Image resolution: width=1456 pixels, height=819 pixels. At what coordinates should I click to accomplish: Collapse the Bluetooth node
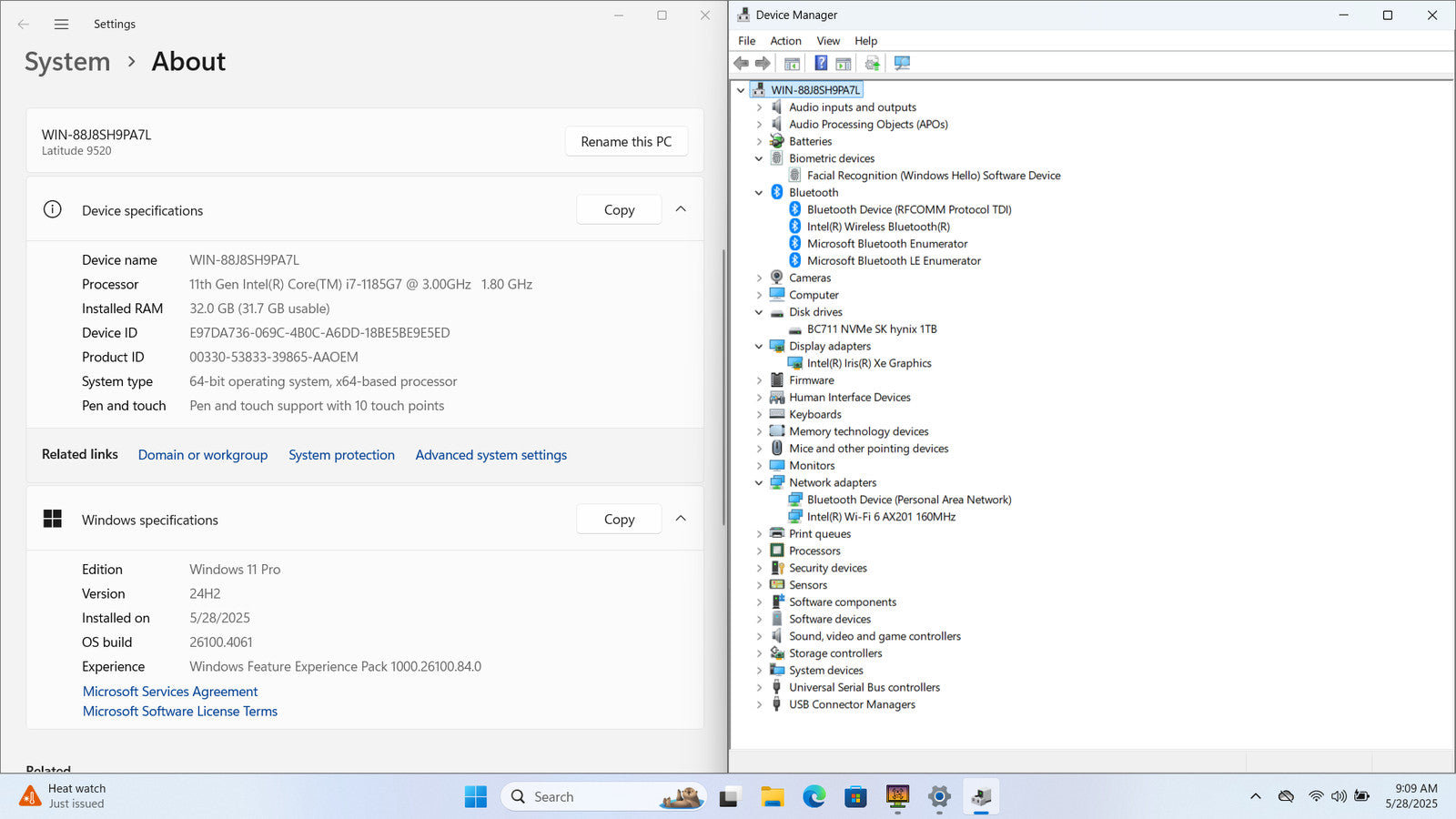coord(759,192)
